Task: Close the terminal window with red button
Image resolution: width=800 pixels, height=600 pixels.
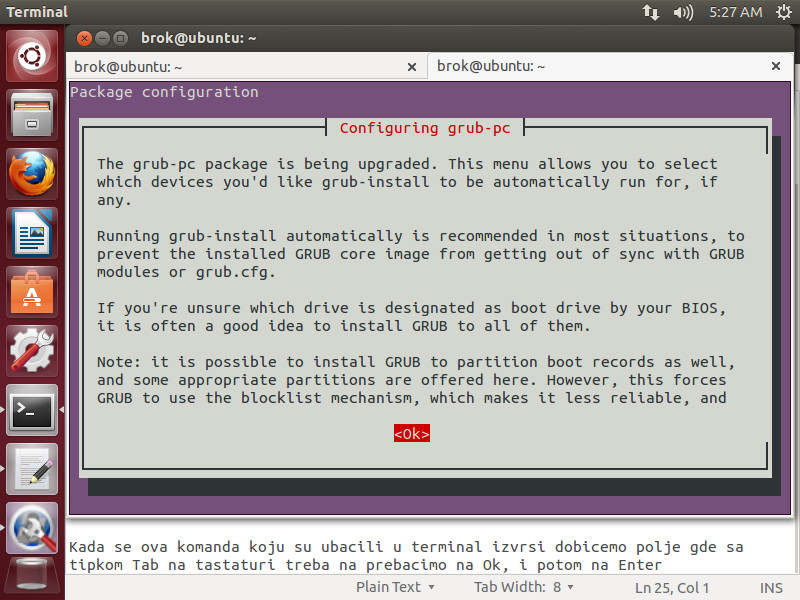Action: (x=84, y=38)
